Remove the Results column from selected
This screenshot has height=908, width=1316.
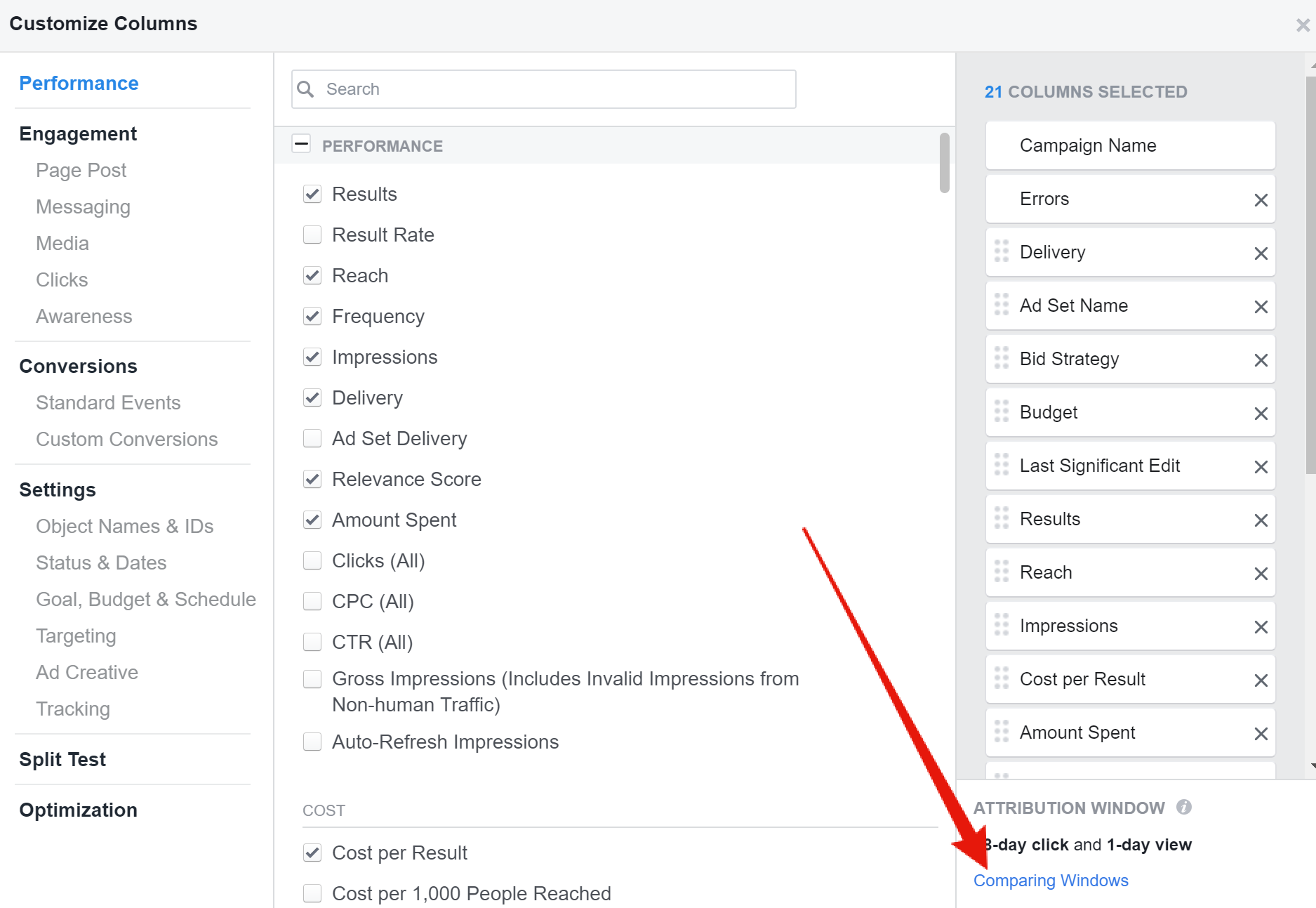pyautogui.click(x=1261, y=520)
